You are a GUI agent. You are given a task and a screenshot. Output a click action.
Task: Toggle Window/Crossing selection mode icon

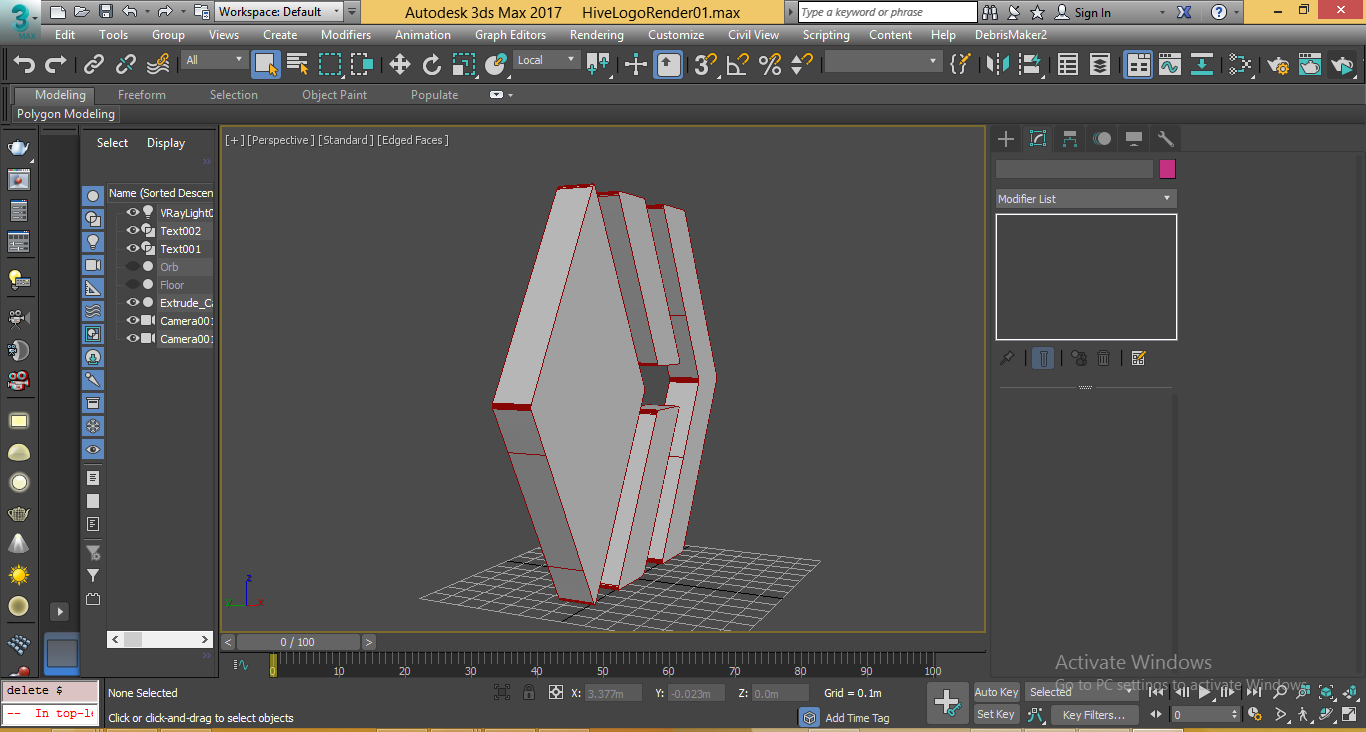pos(362,65)
